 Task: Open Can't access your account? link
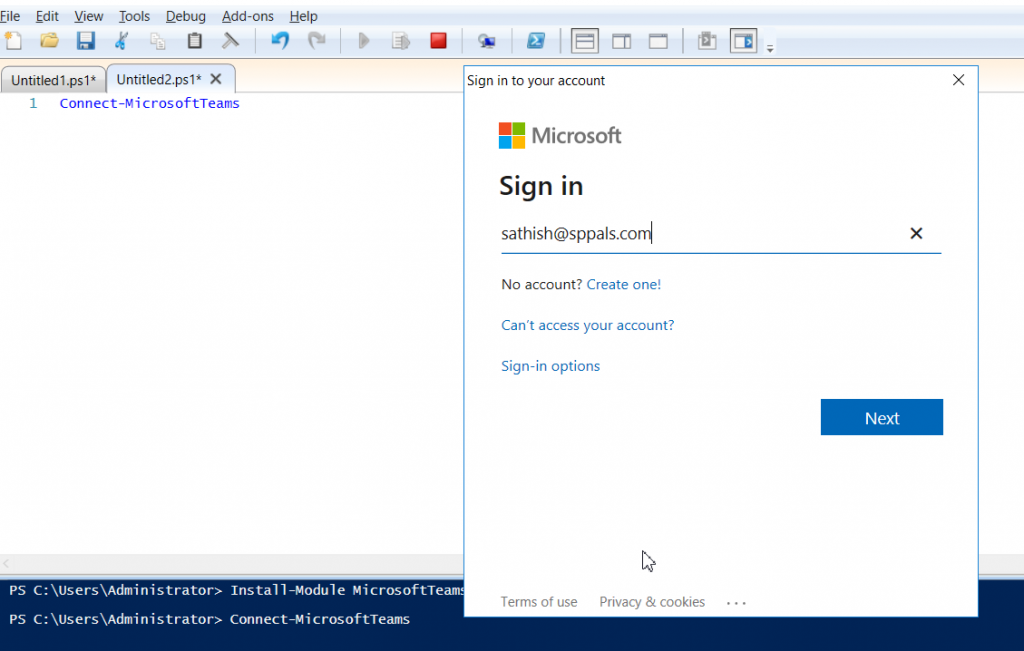(588, 325)
